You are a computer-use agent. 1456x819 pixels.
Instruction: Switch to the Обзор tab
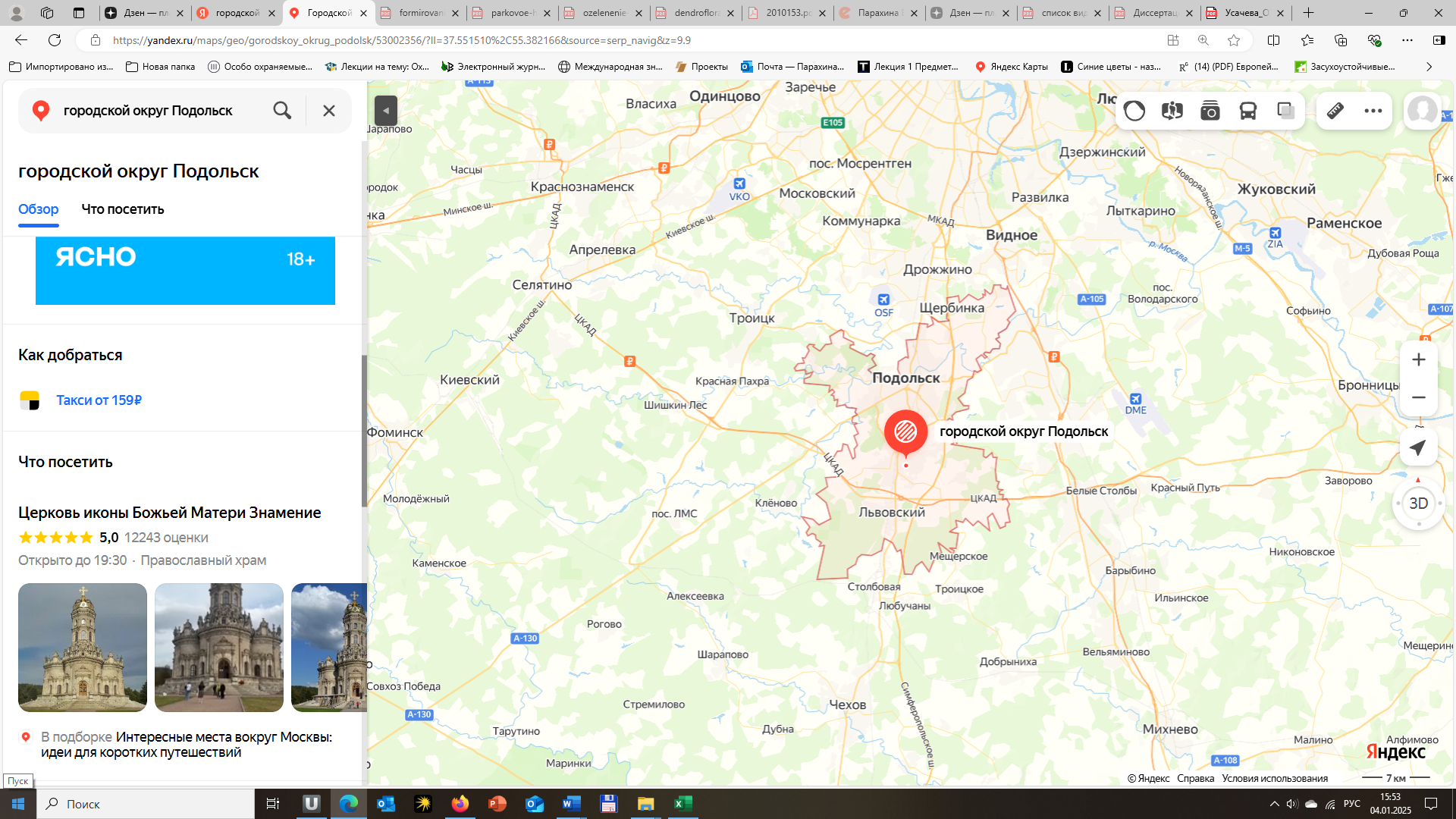[x=39, y=209]
